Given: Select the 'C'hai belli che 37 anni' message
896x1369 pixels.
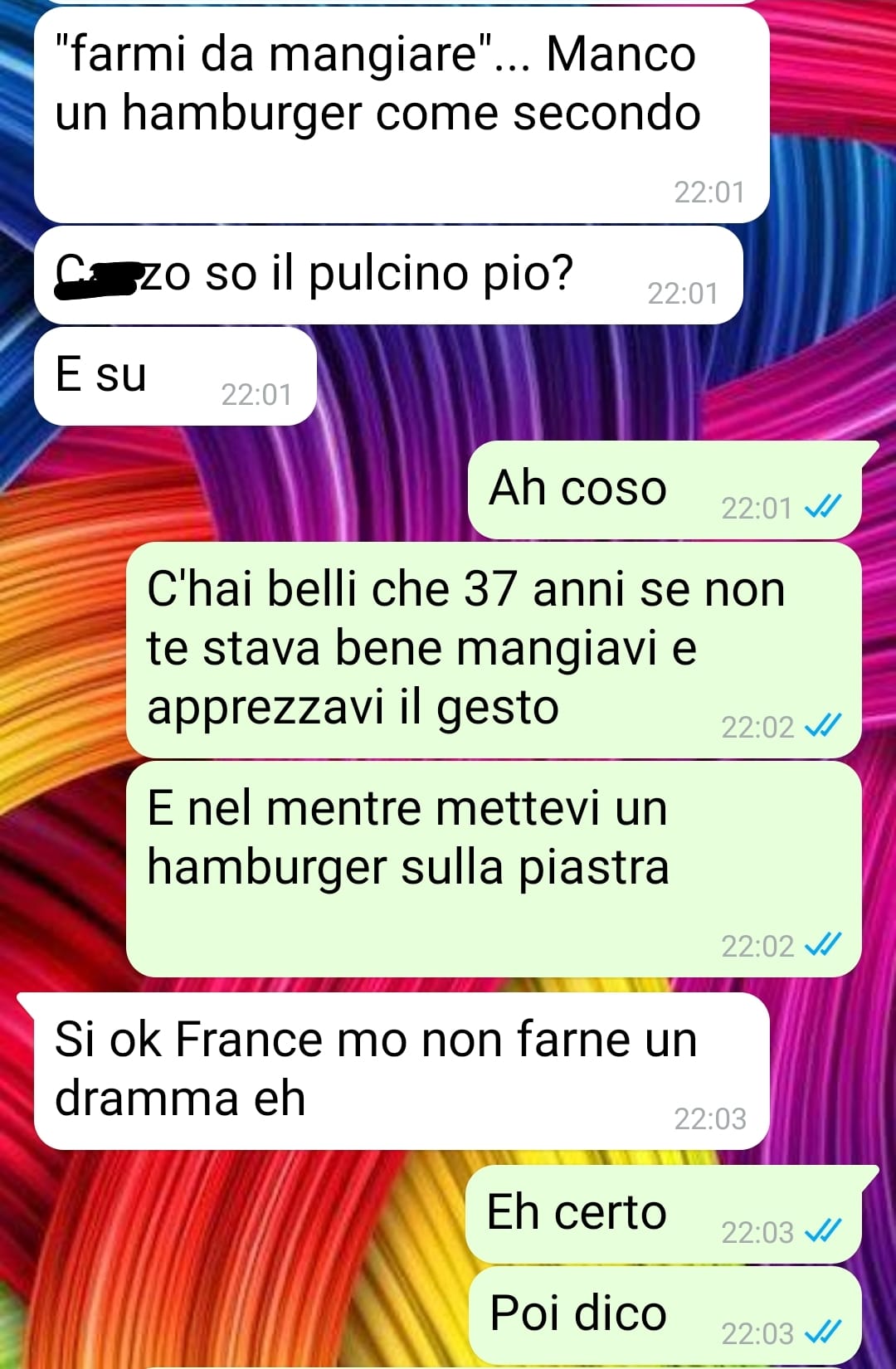Looking at the screenshot, I should pos(494,650).
